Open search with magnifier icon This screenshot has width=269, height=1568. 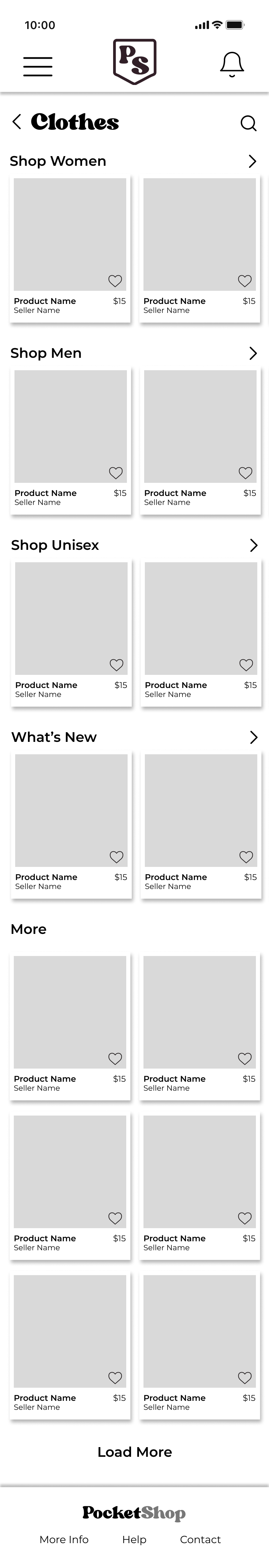[248, 123]
